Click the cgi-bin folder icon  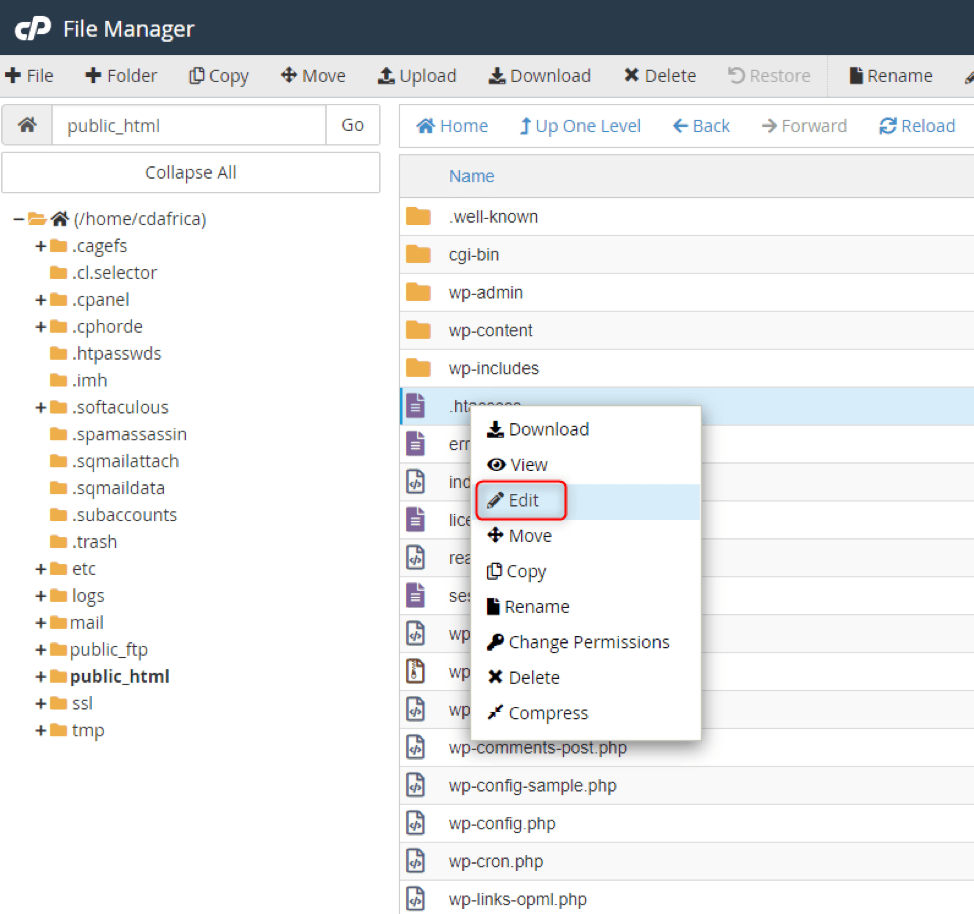[x=418, y=254]
